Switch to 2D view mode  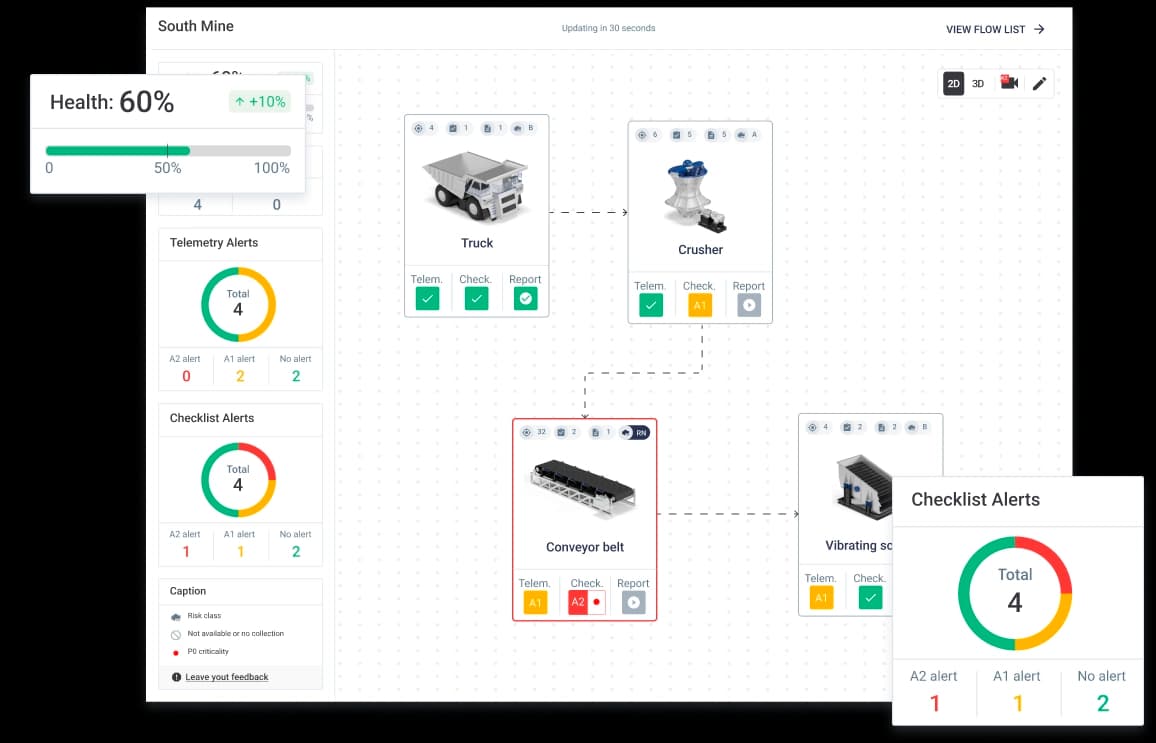[x=953, y=83]
